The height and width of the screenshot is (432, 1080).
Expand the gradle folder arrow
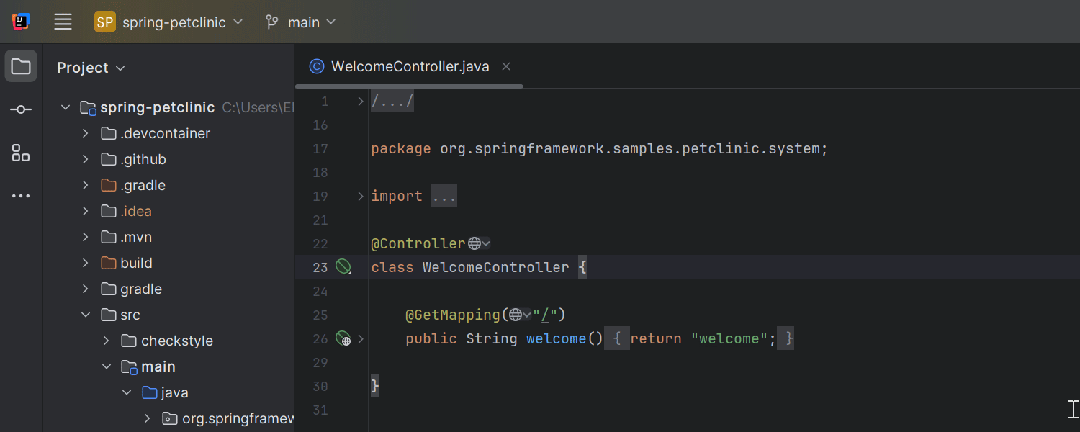(85, 289)
